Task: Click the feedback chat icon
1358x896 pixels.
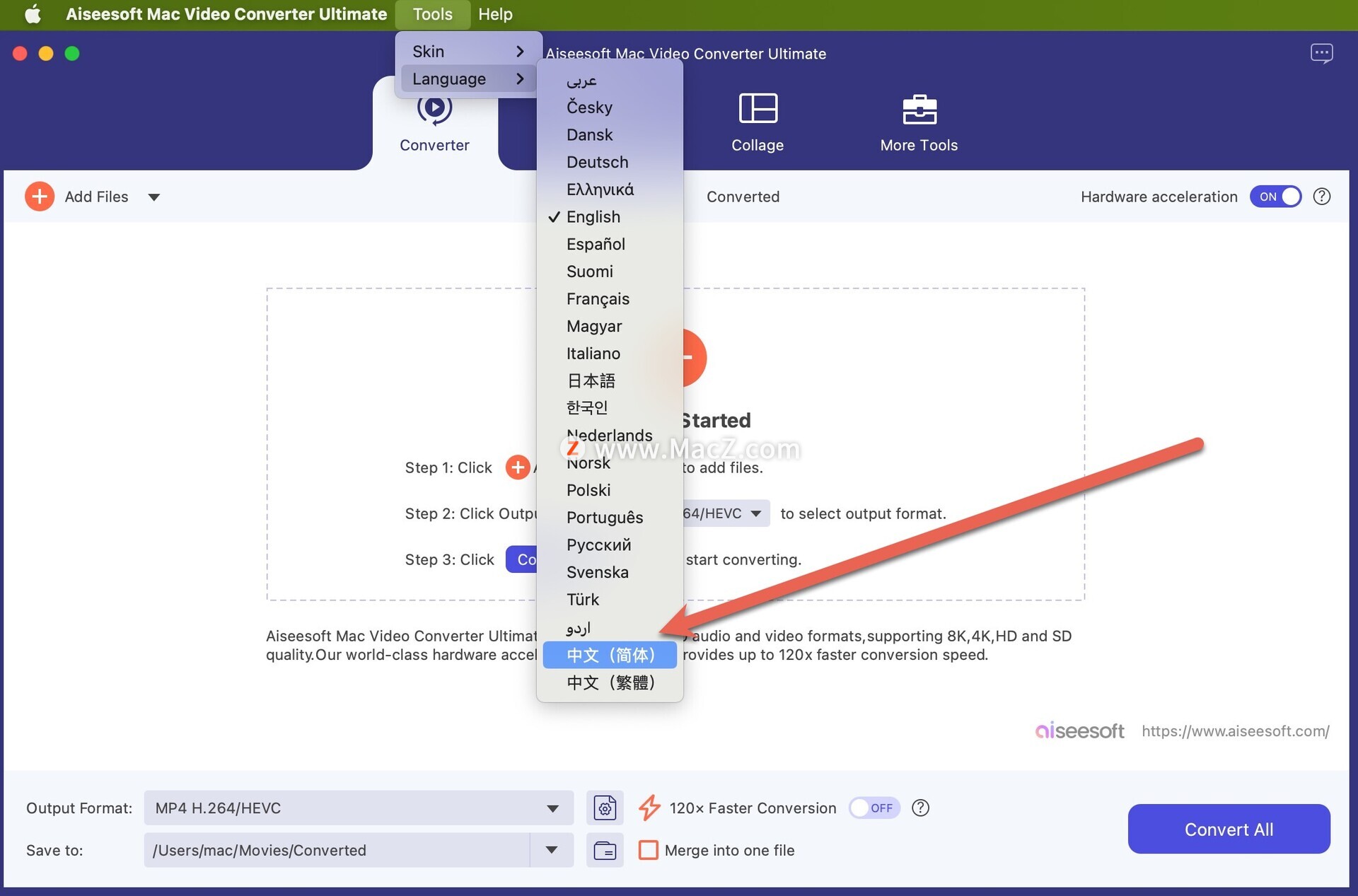Action: 1321,53
